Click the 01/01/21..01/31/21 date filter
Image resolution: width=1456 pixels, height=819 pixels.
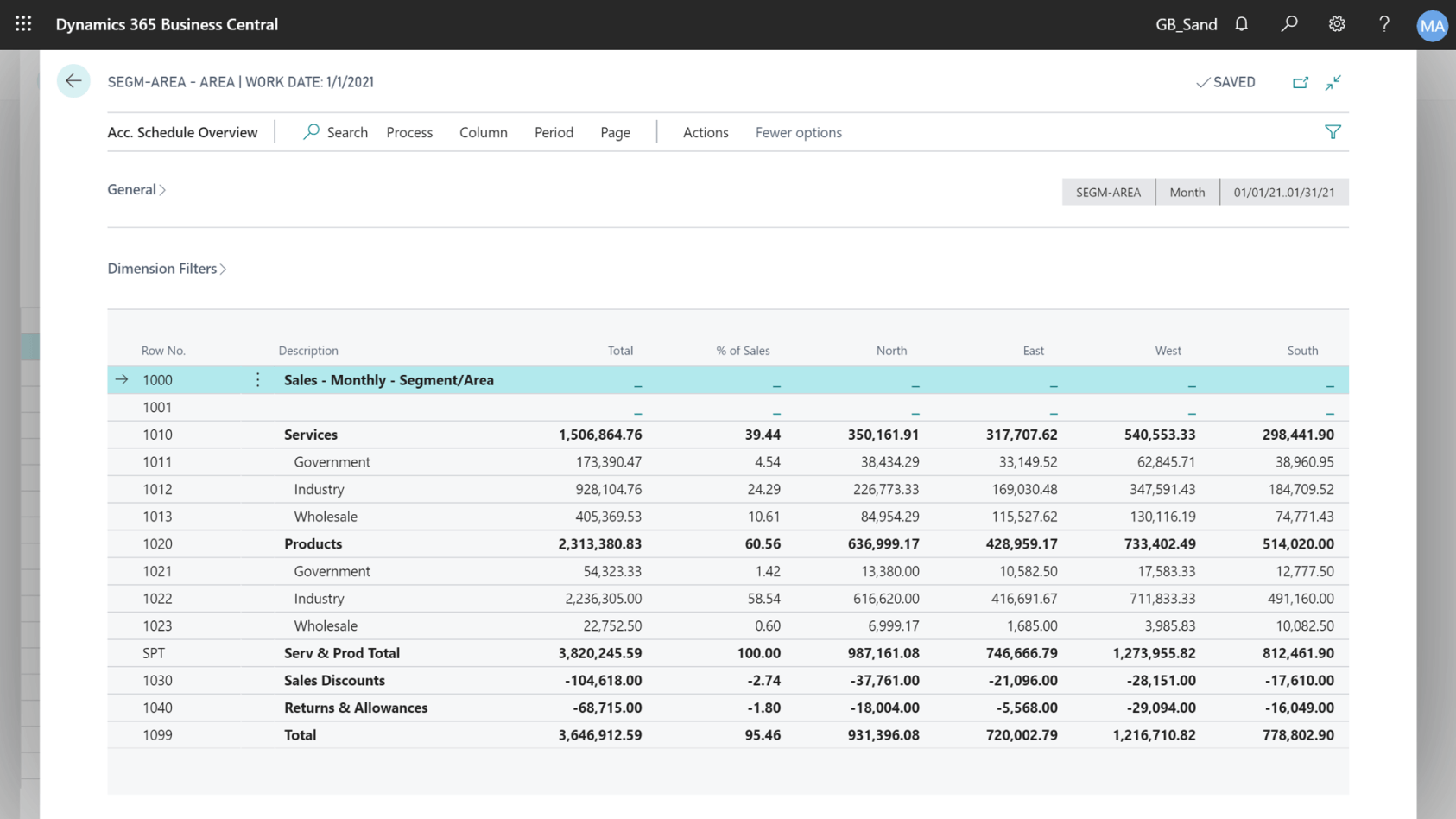pos(1283,192)
